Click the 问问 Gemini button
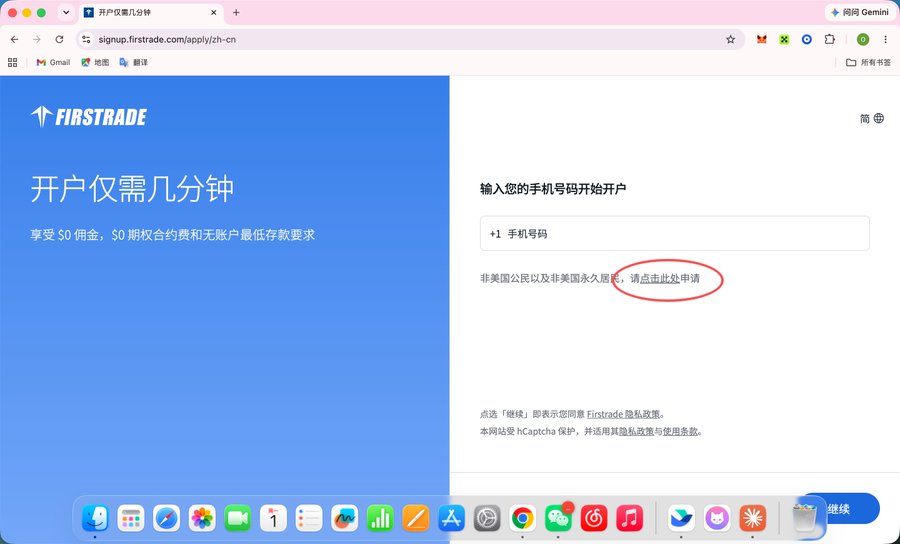Screen dimensions: 900x544 point(860,13)
